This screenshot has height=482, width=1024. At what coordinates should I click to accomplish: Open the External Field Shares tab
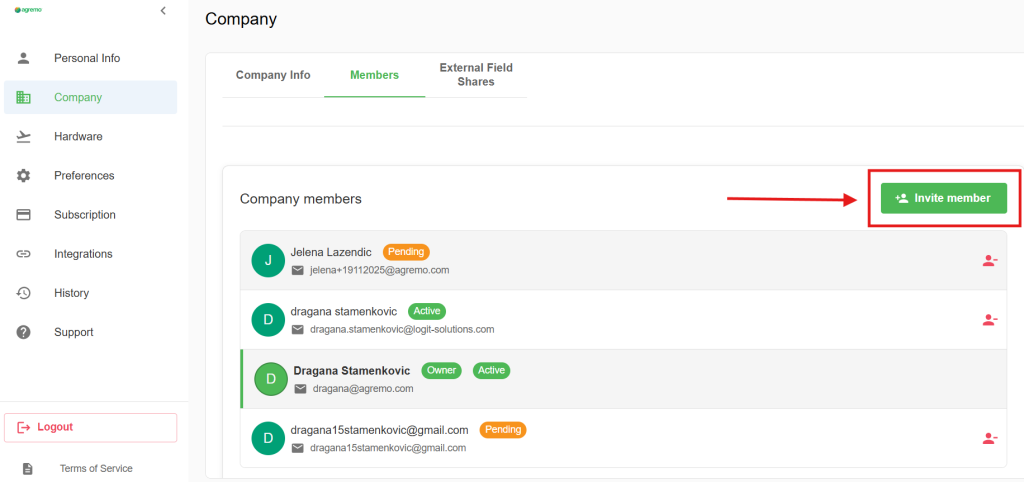476,75
